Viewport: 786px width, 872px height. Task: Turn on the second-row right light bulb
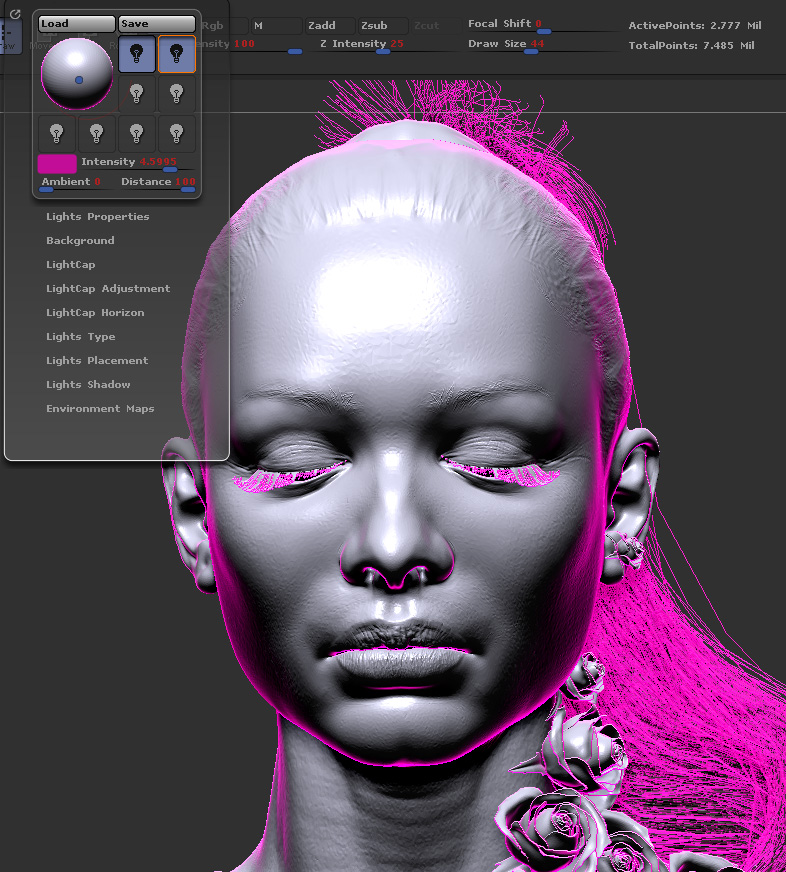[176, 94]
